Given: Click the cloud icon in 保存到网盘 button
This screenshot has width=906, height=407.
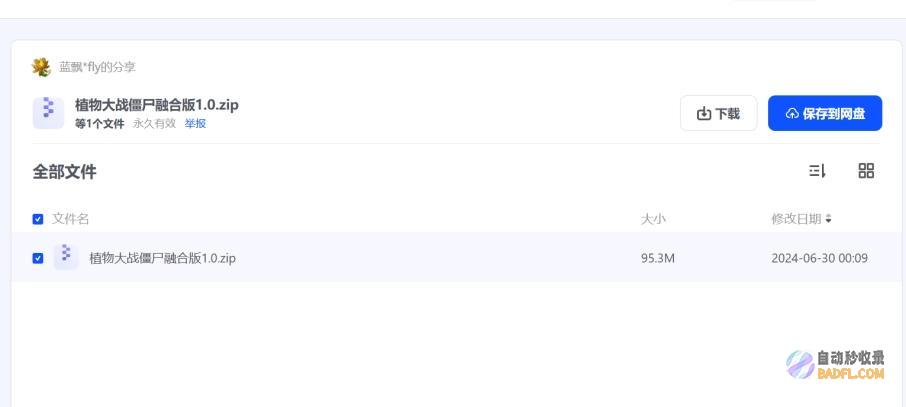Looking at the screenshot, I should pos(792,114).
